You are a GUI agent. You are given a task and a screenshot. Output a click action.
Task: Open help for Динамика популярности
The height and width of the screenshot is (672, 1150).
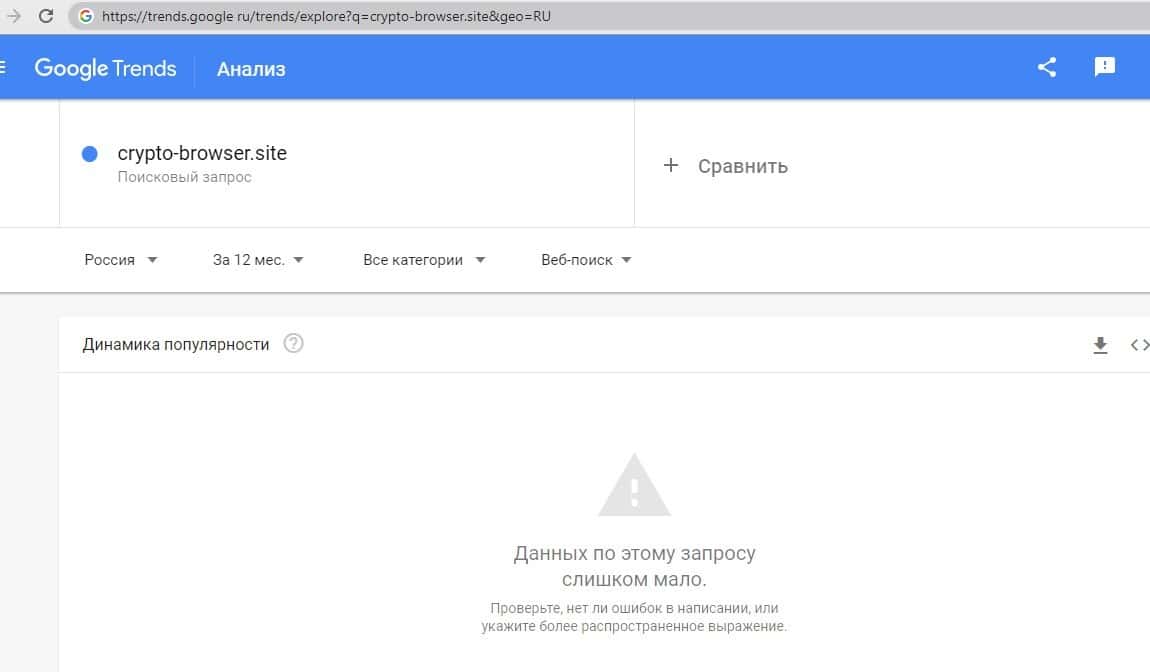293,344
